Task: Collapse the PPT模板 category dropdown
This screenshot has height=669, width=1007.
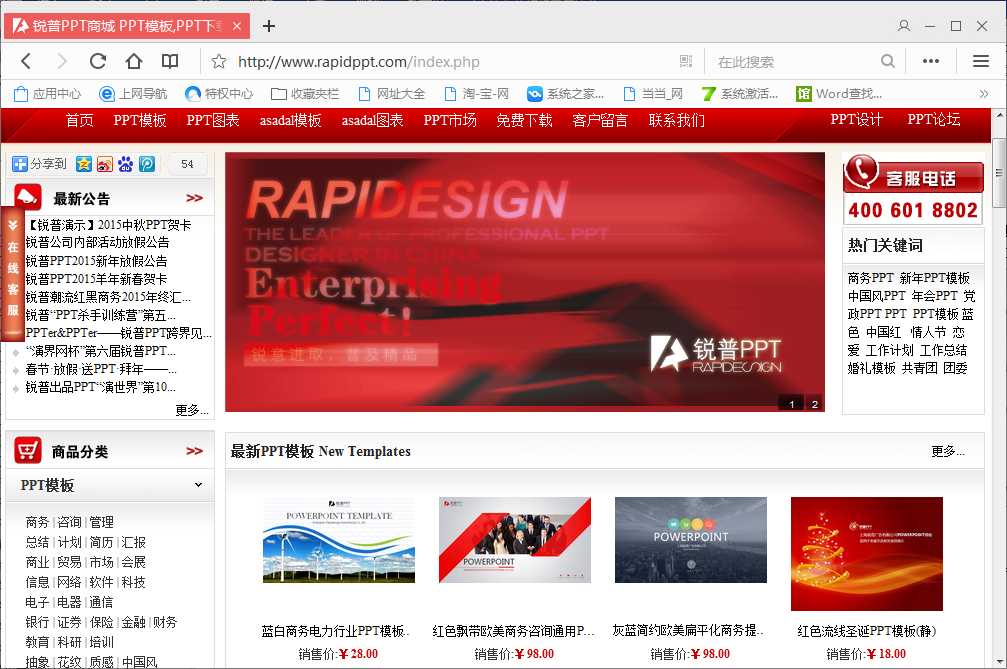Action: (x=198, y=485)
